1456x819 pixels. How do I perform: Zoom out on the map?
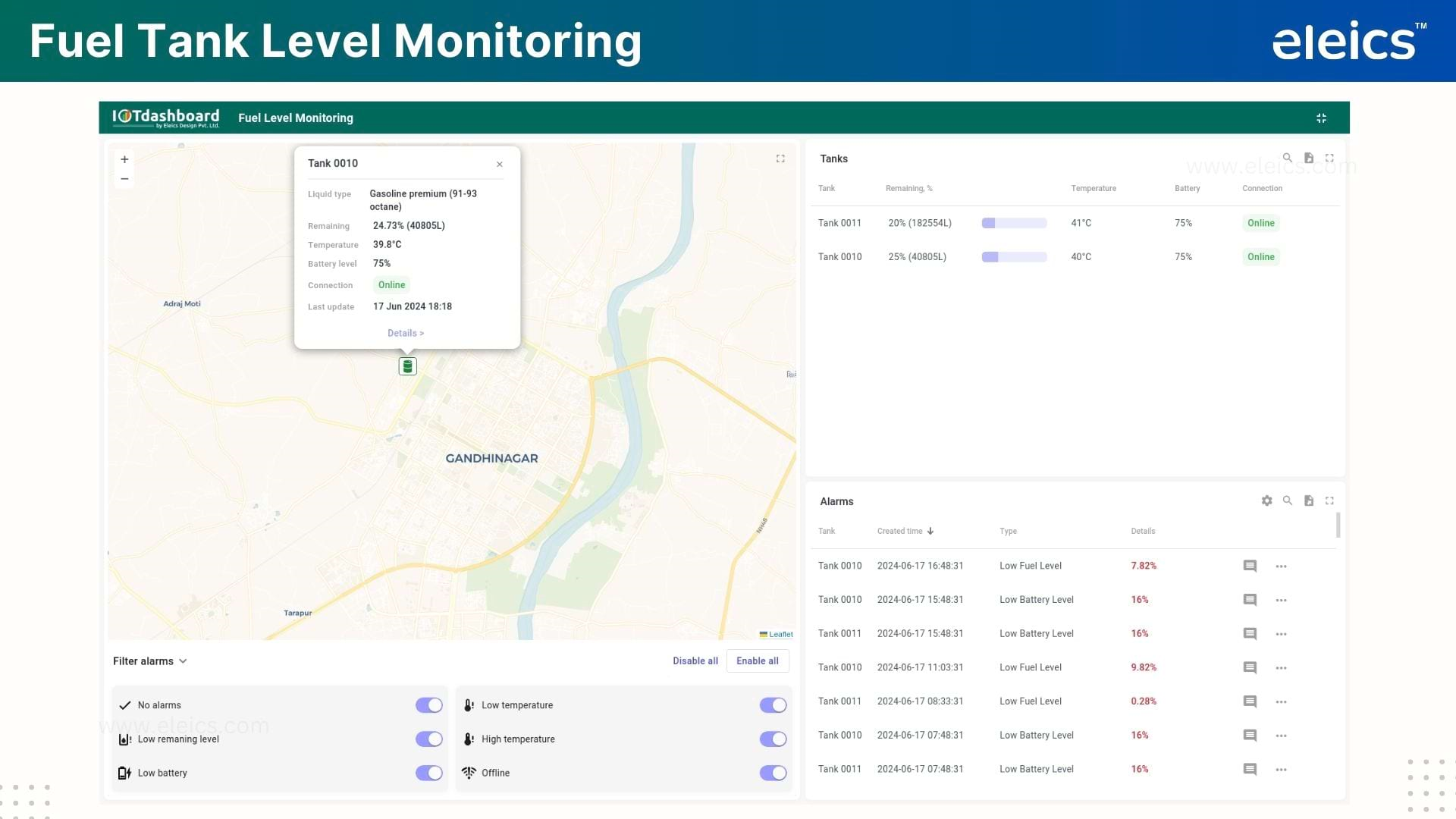124,179
